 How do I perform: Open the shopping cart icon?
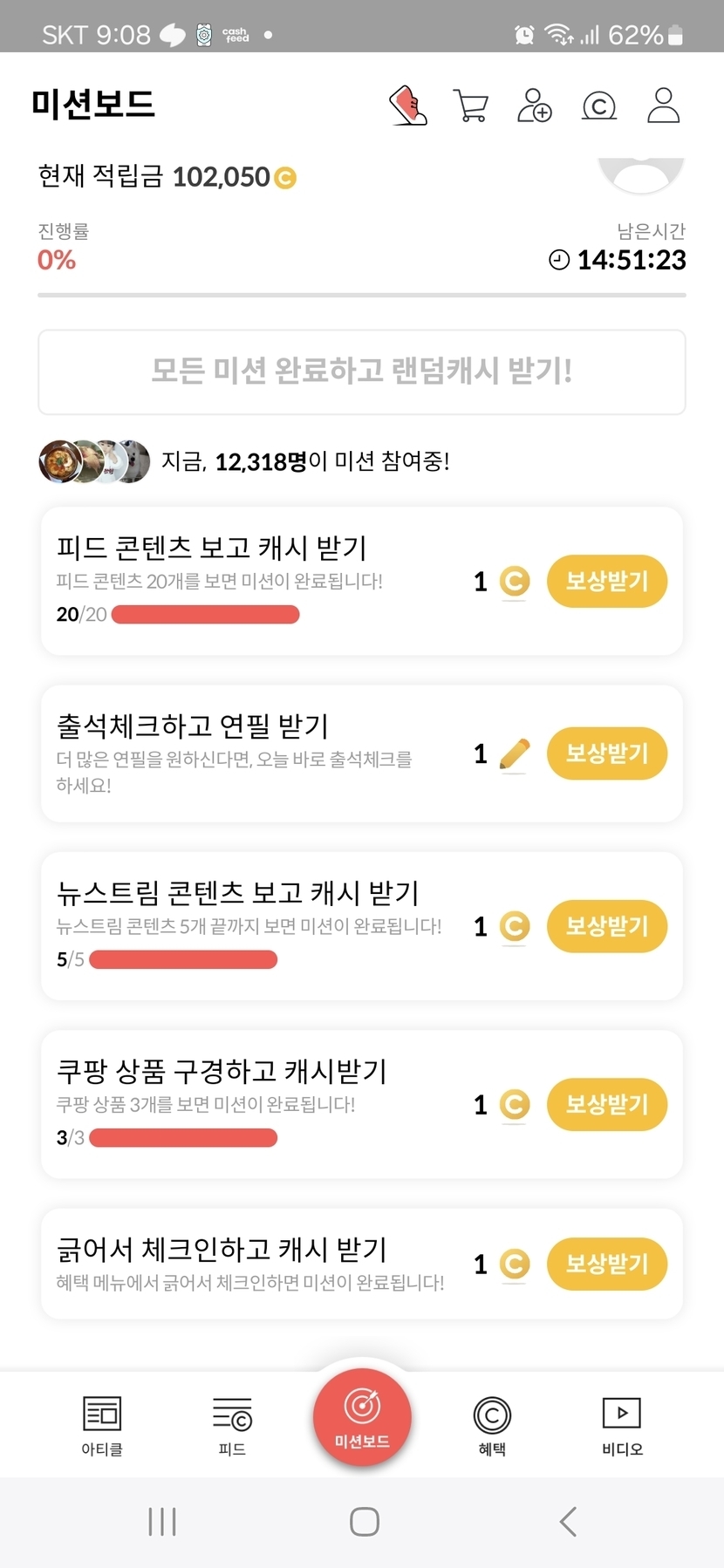point(471,106)
